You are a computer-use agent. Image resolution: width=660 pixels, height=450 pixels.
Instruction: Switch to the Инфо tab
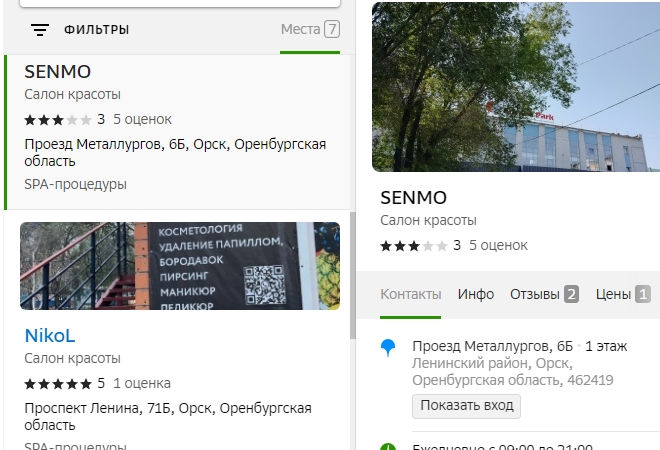476,294
